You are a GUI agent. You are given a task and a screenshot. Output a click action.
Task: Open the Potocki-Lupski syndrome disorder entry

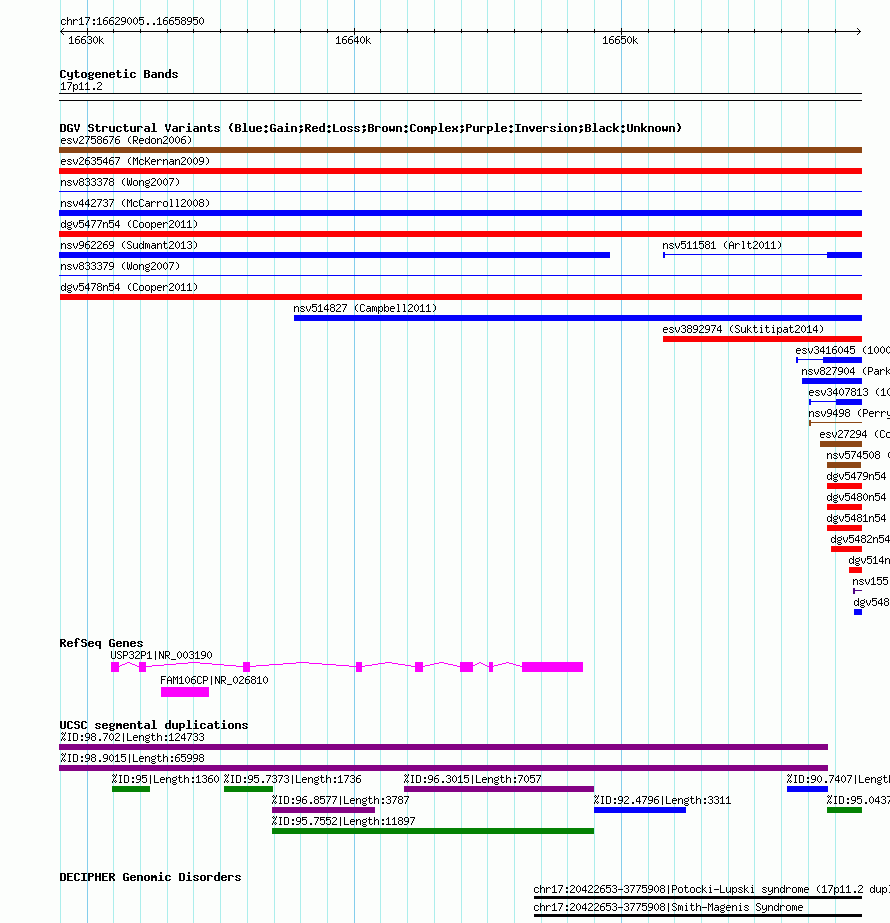point(712,889)
